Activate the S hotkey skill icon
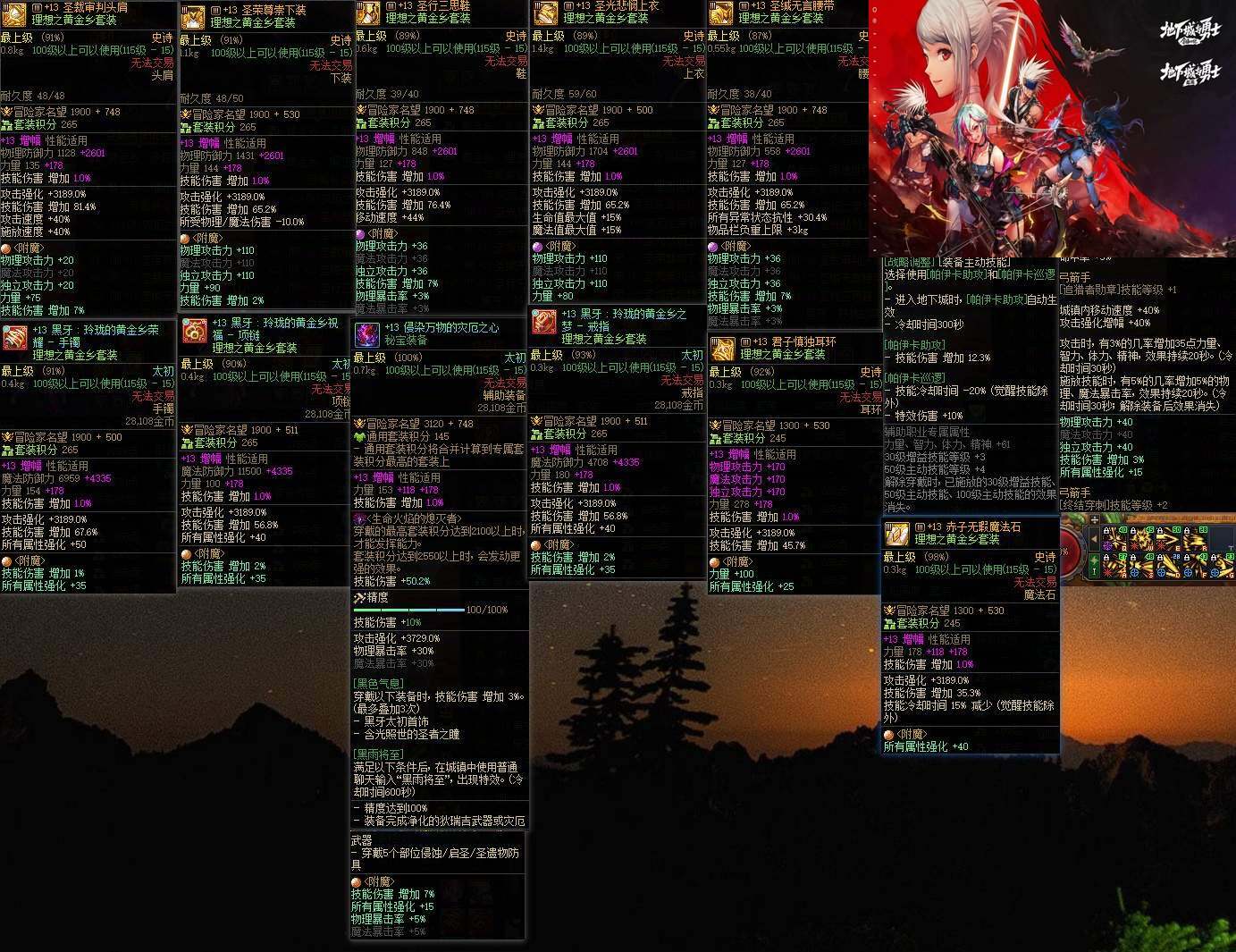The width and height of the screenshot is (1236, 952). pos(1141,566)
